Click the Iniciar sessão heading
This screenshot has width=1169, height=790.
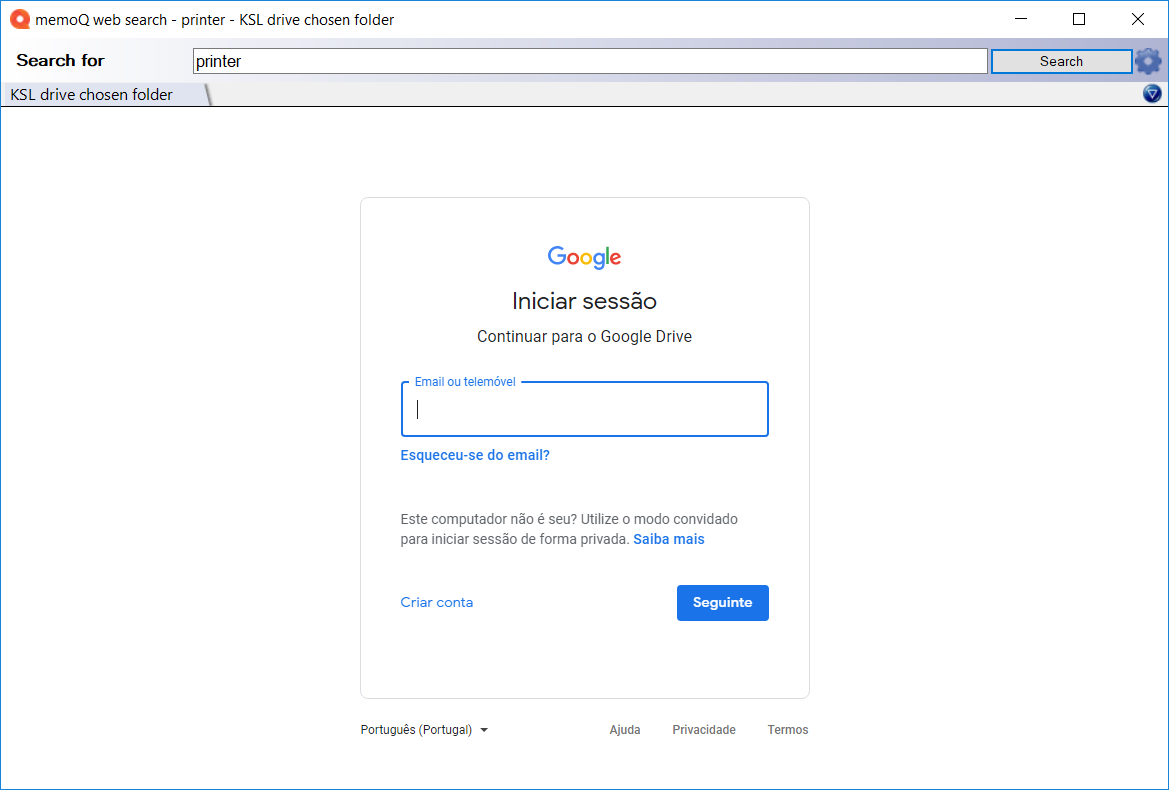[x=584, y=301]
